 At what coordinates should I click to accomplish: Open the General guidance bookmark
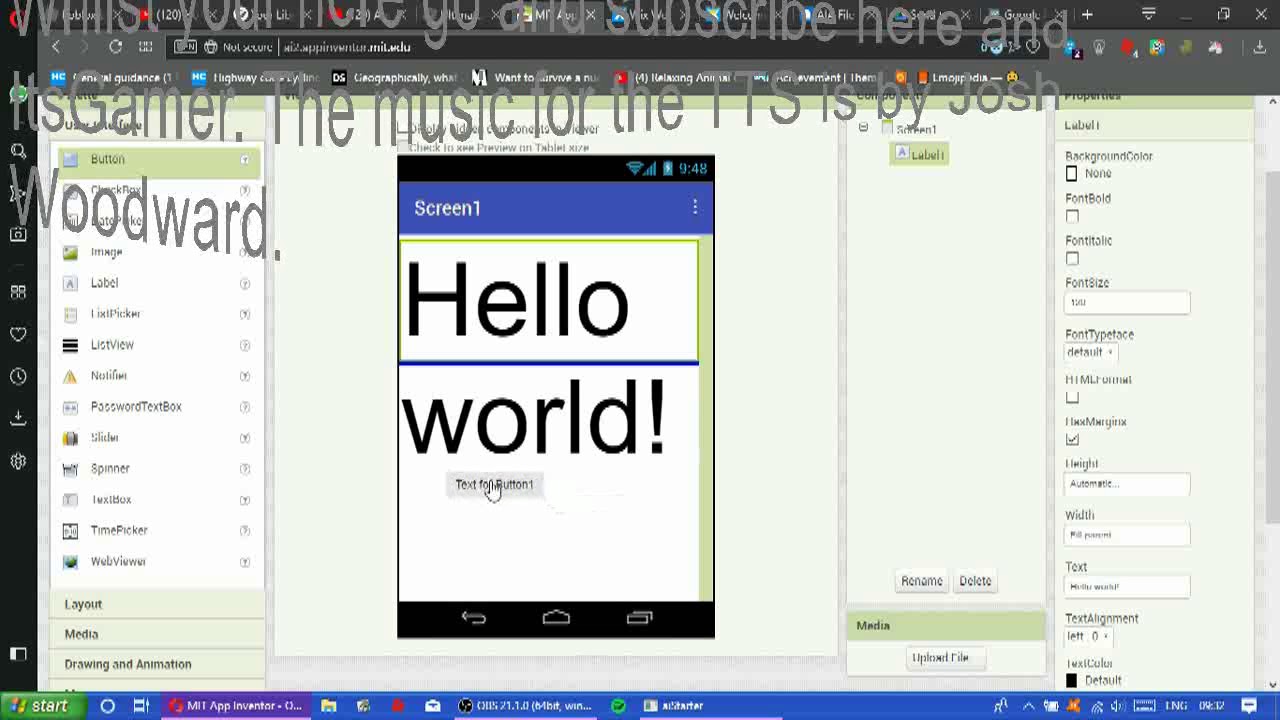(x=112, y=77)
